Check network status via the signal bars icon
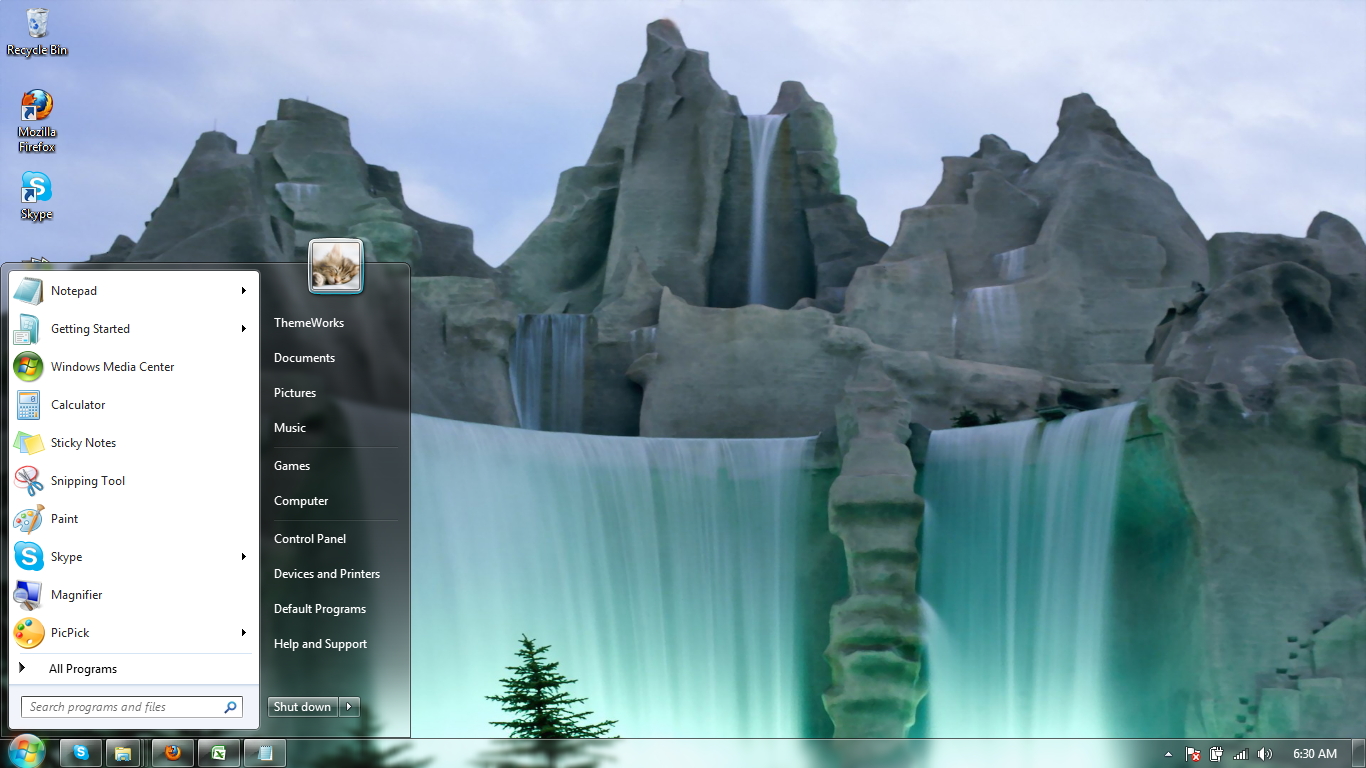Screen dimensions: 1366x768 pos(1241,753)
